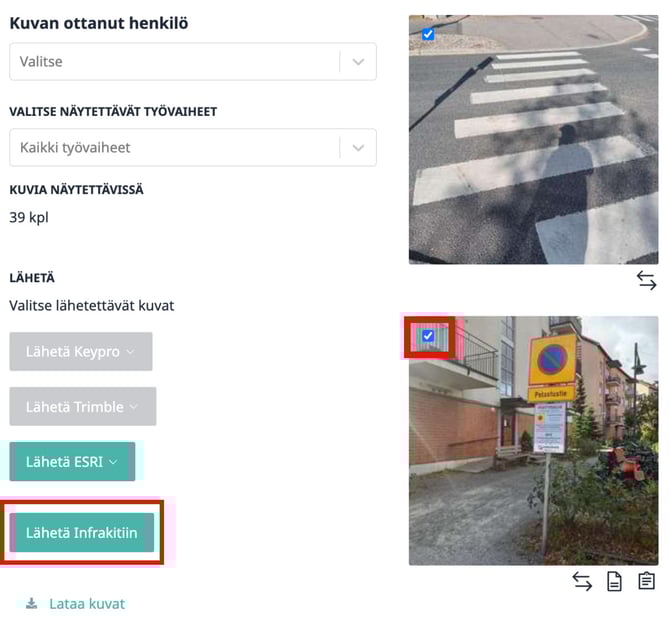Open document icon under street sign photo
Image resolution: width=670 pixels, height=624 pixels.
point(614,582)
